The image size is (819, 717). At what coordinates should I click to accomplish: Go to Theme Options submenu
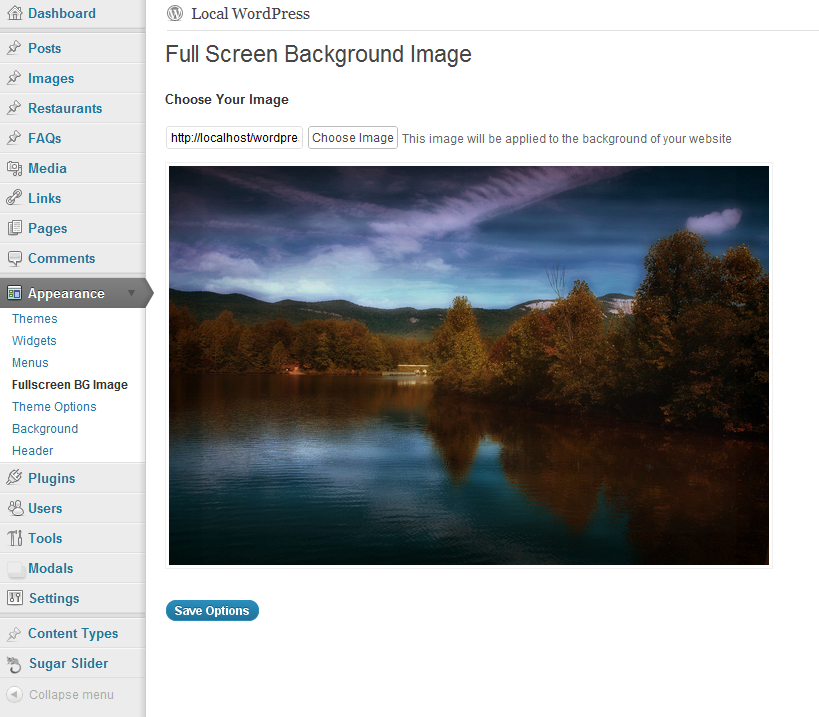[54, 406]
